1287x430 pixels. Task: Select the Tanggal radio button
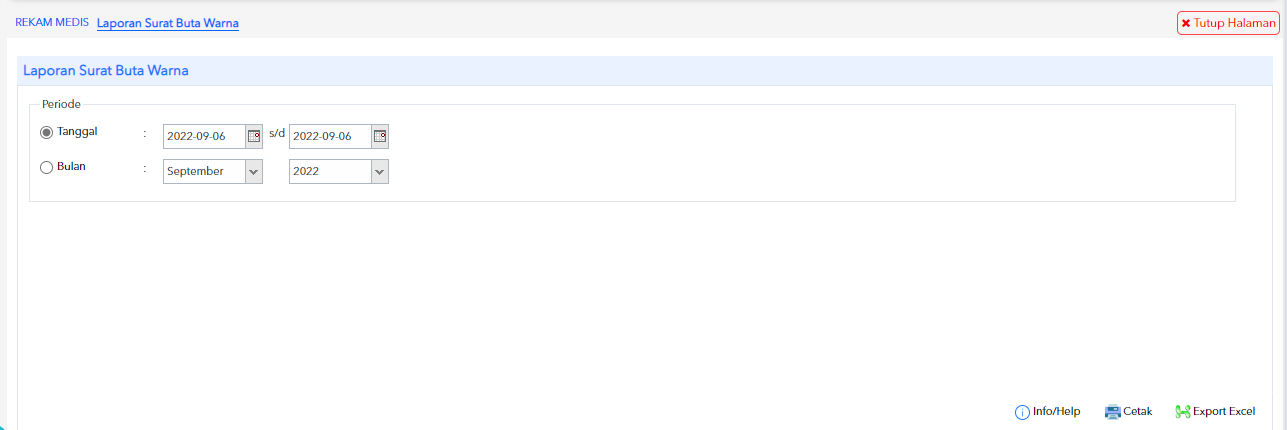(x=46, y=132)
